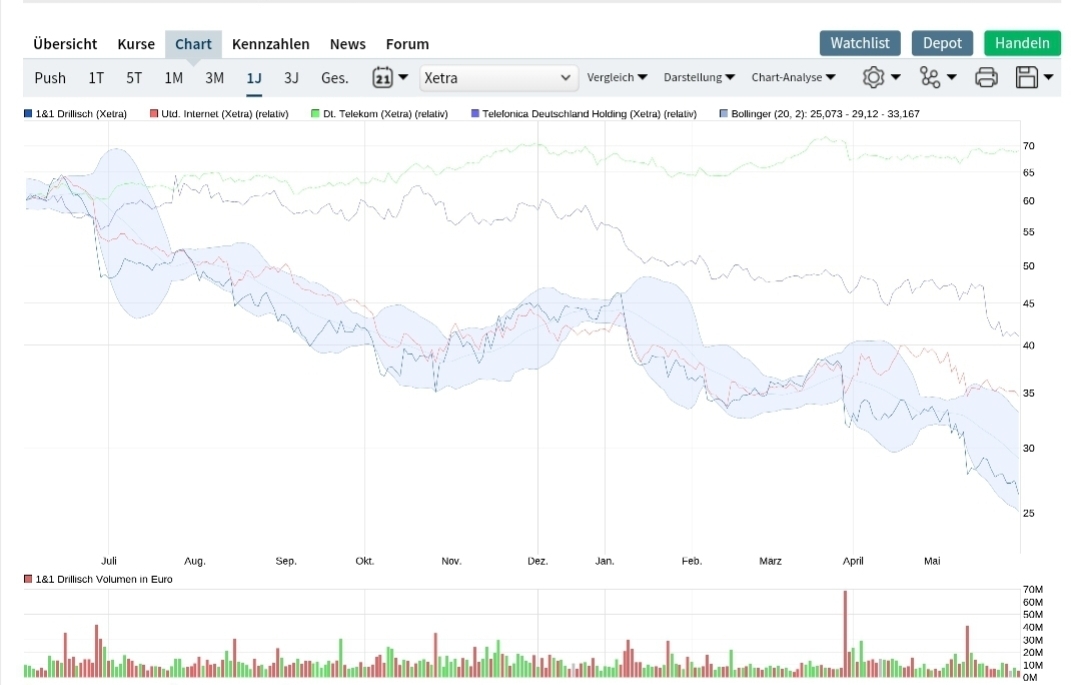Image resolution: width=1071 pixels, height=685 pixels.
Task: Switch to the News tab
Action: pos(348,44)
